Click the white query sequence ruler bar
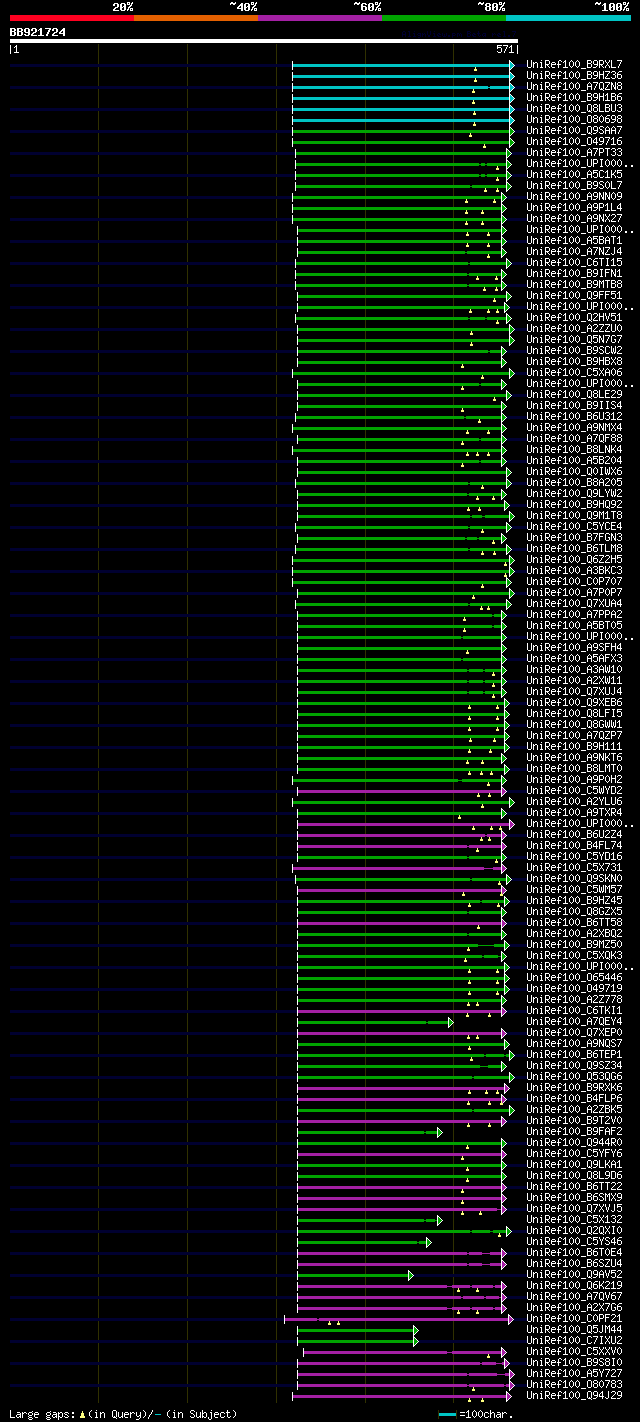 point(263,41)
